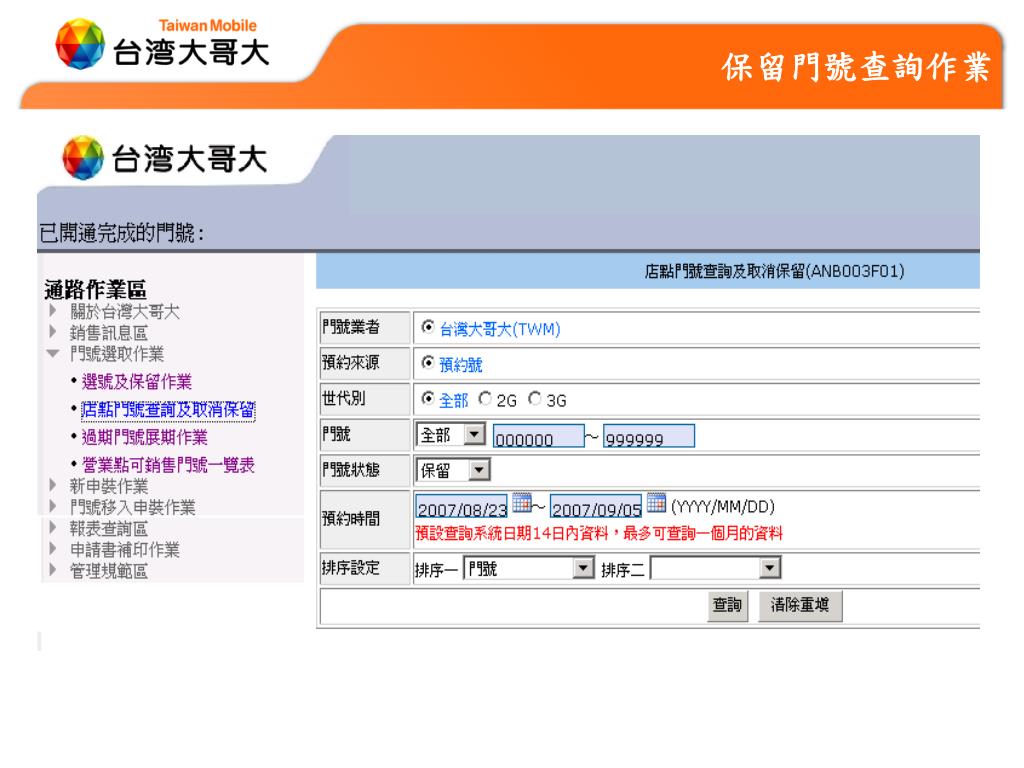Click the 門號選取作業 menu label
The image size is (1024, 768).
click(x=117, y=354)
